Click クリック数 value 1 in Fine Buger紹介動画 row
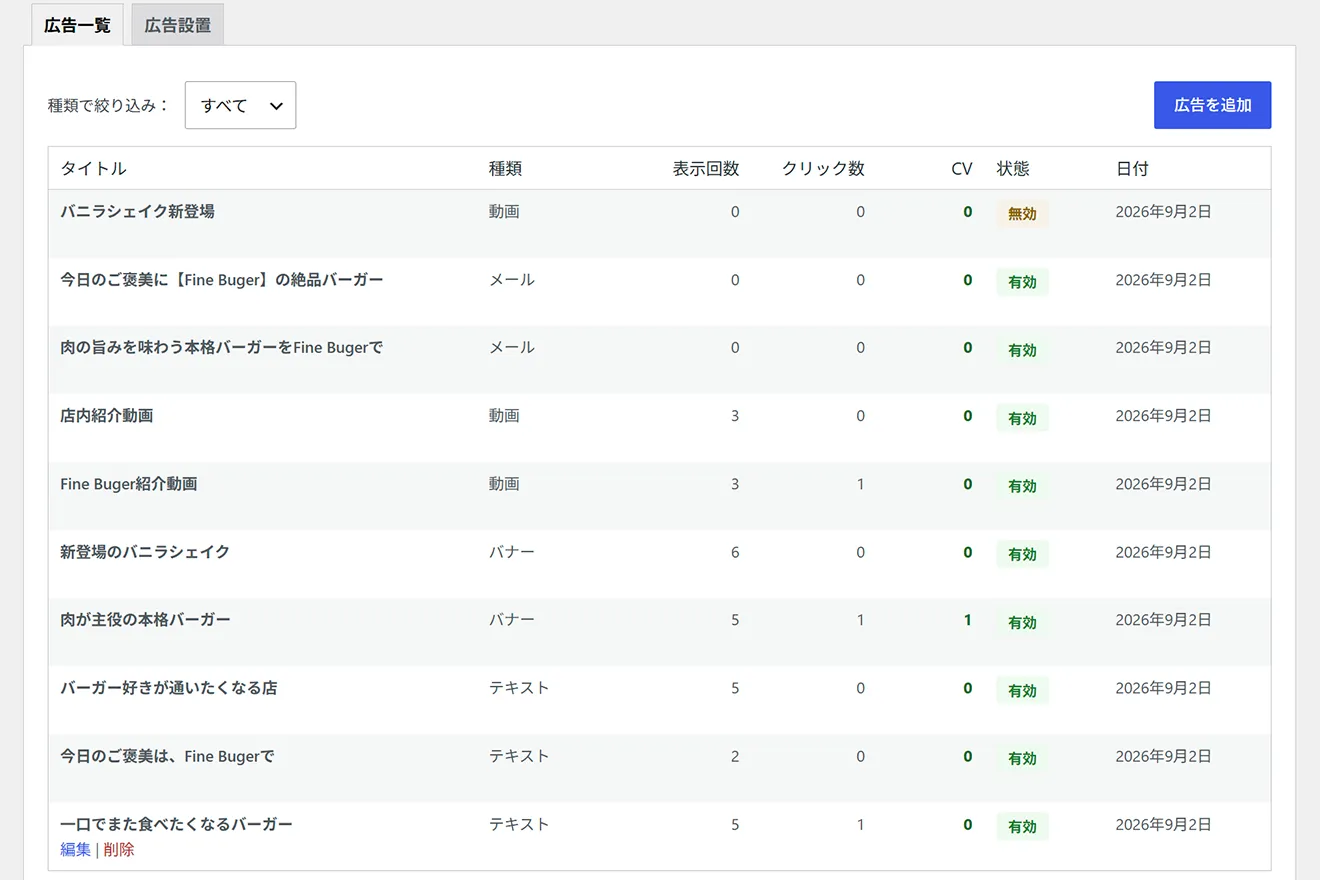Screen dimensions: 1320x880 point(860,484)
